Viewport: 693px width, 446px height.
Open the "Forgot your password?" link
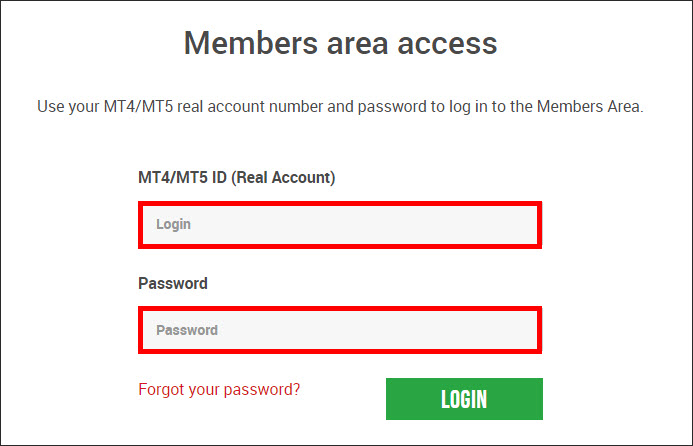coord(219,389)
